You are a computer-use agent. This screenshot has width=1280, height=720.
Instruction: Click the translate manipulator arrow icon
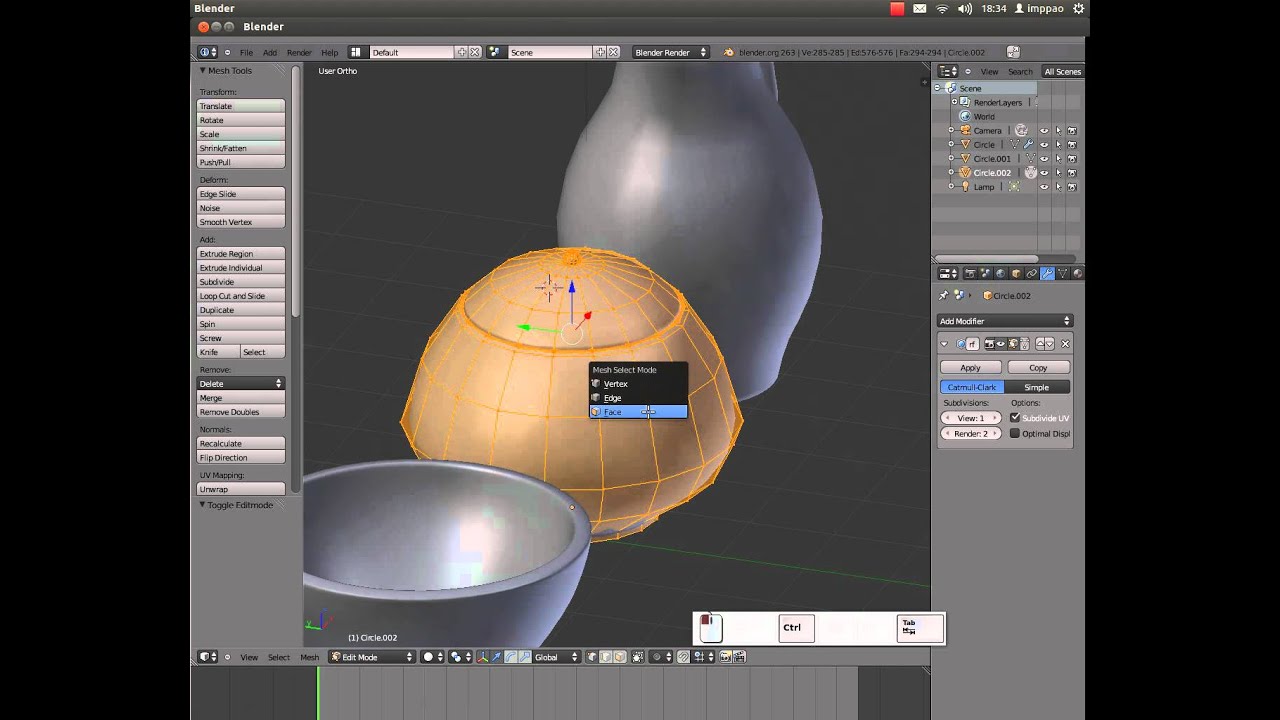[x=497, y=657]
